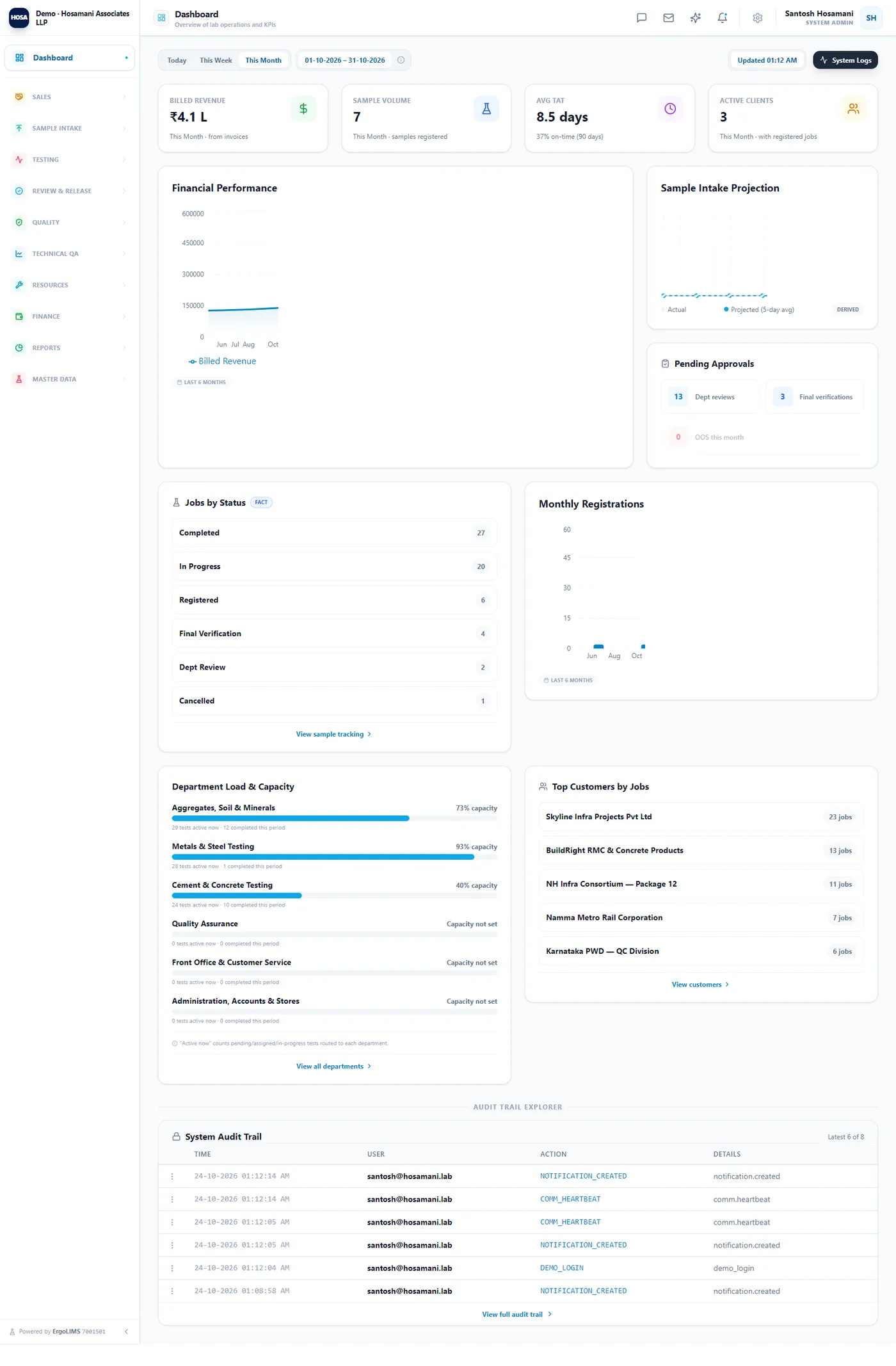Click the Metals & Steel Testing capacity bar
896x1366 pixels.
tap(334, 857)
